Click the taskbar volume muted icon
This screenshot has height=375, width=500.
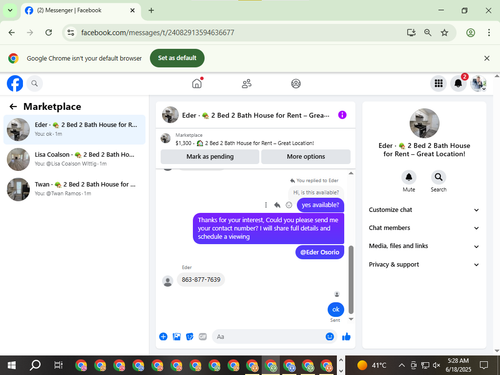(436, 366)
